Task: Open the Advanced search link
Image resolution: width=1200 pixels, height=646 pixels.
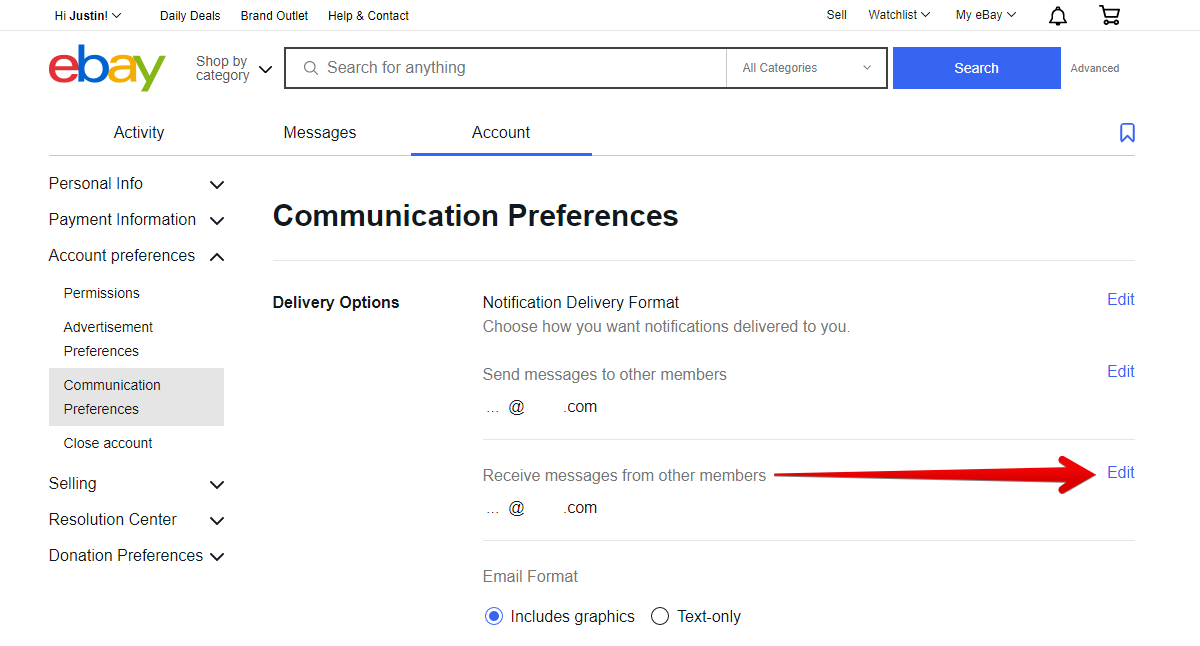Action: coord(1095,68)
